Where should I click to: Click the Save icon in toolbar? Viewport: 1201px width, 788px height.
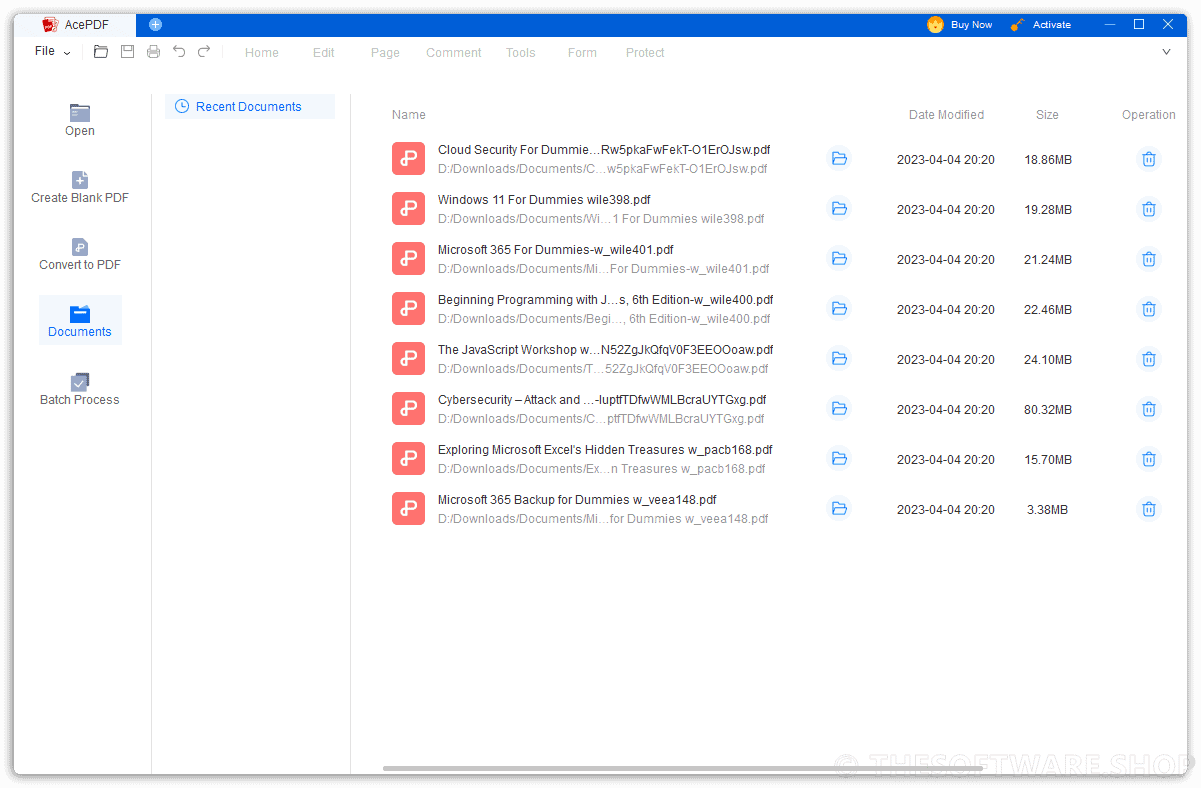[x=127, y=52]
